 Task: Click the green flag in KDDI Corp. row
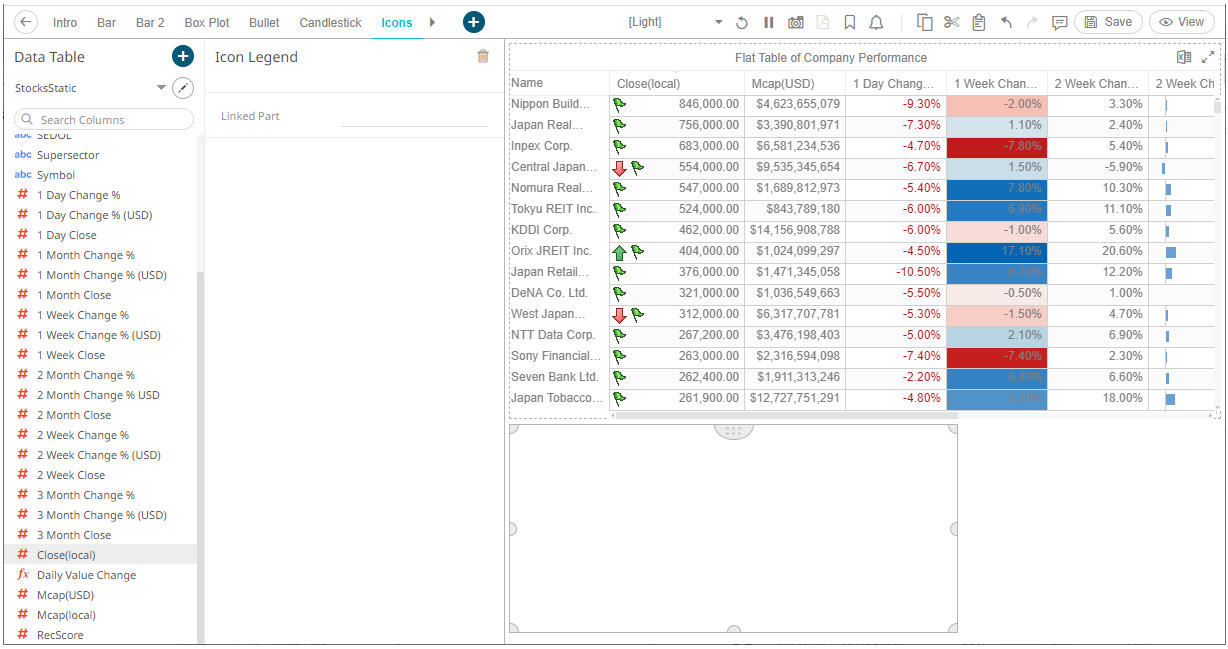click(619, 230)
